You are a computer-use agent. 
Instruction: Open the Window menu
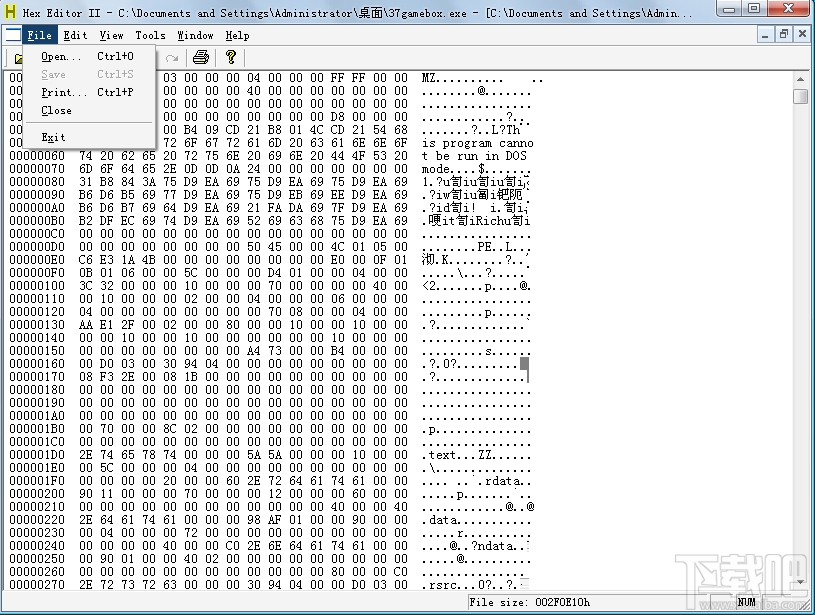(194, 35)
